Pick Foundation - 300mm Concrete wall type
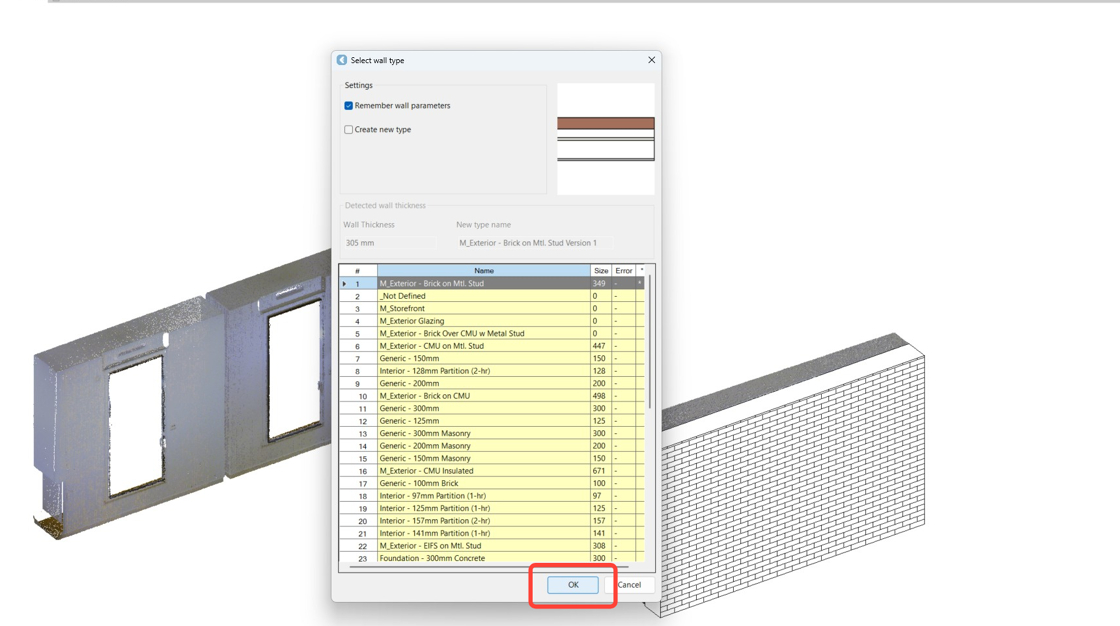 (x=483, y=558)
